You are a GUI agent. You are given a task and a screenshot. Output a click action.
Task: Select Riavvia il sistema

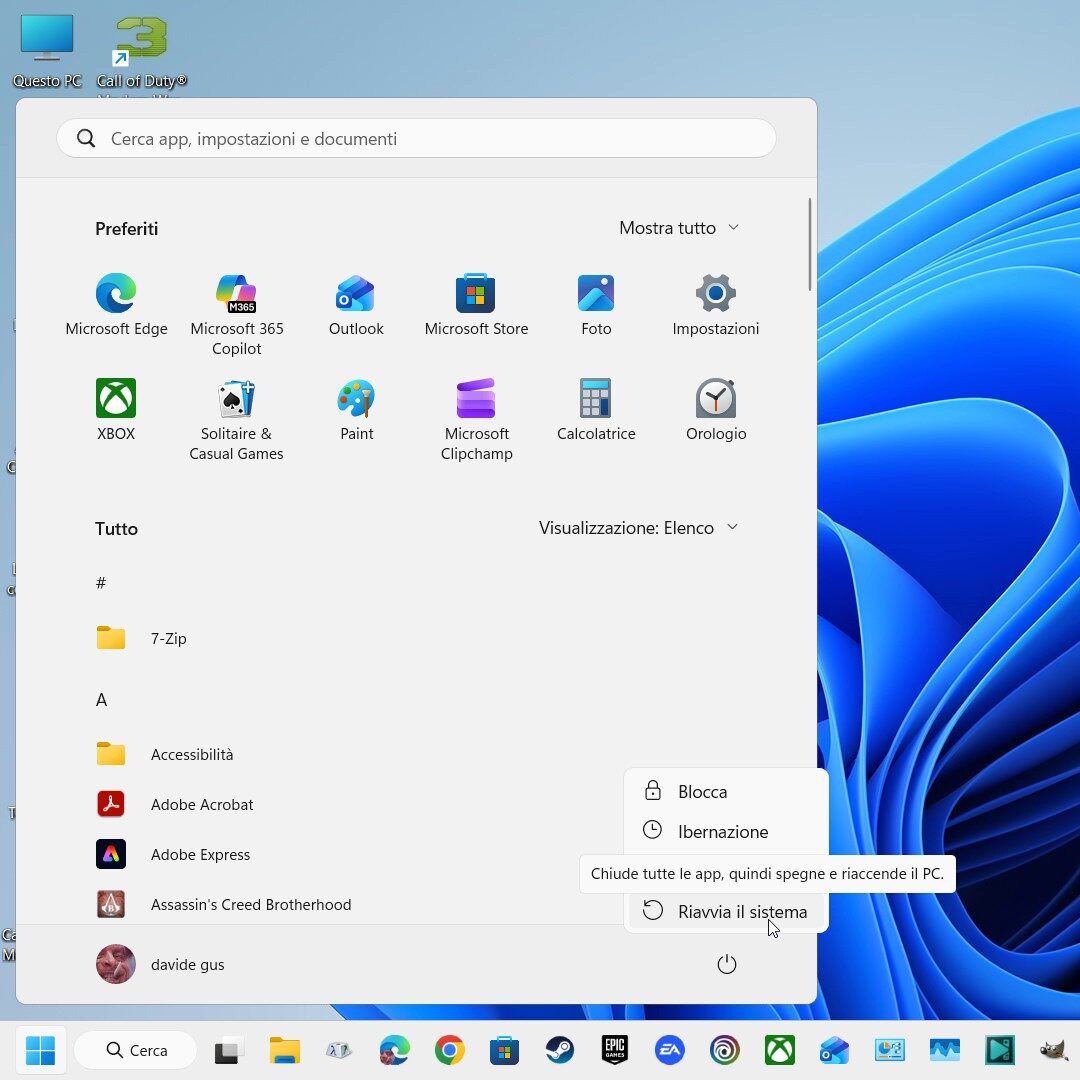[727, 911]
